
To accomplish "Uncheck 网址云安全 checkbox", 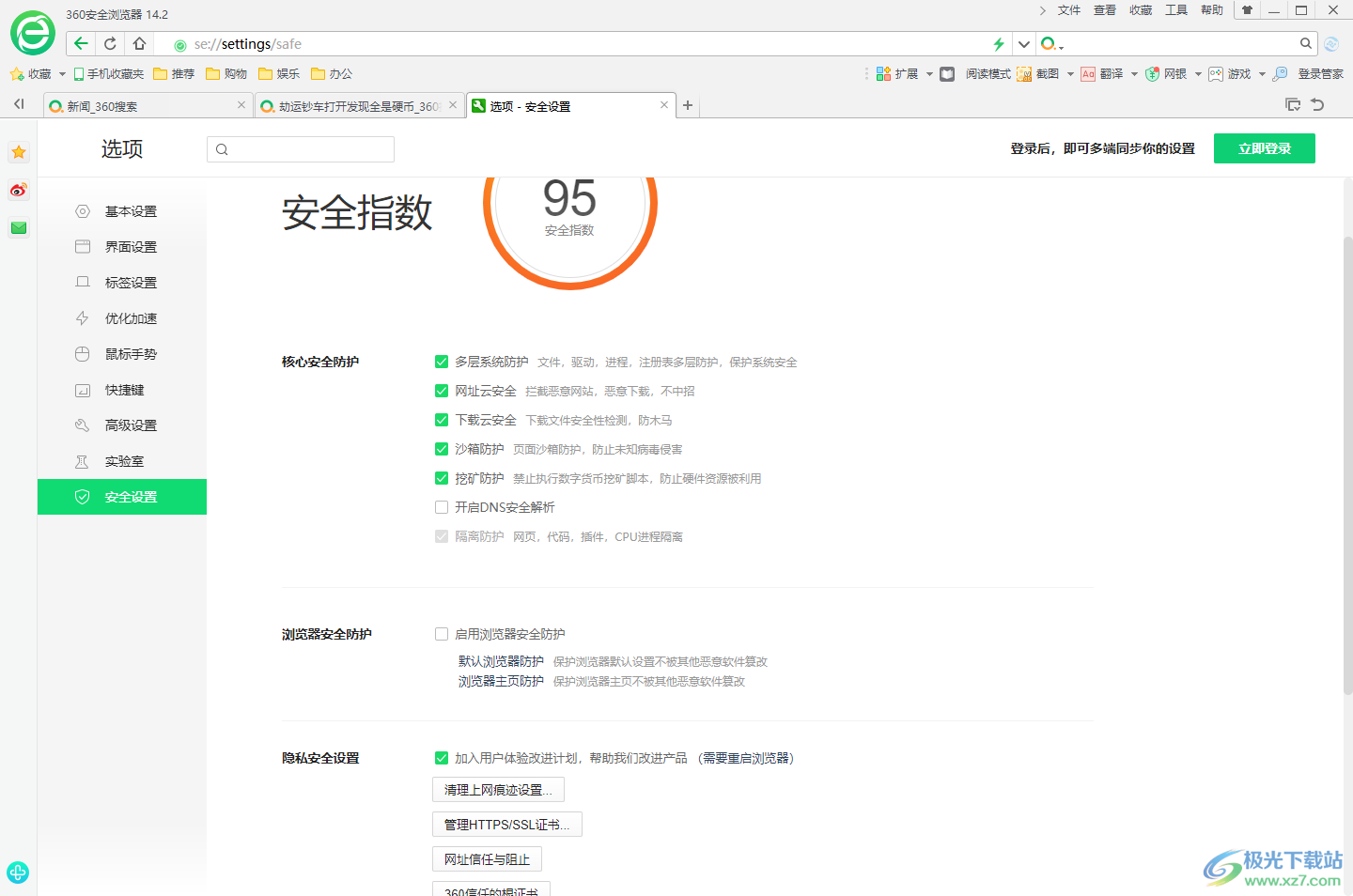I will pos(442,391).
